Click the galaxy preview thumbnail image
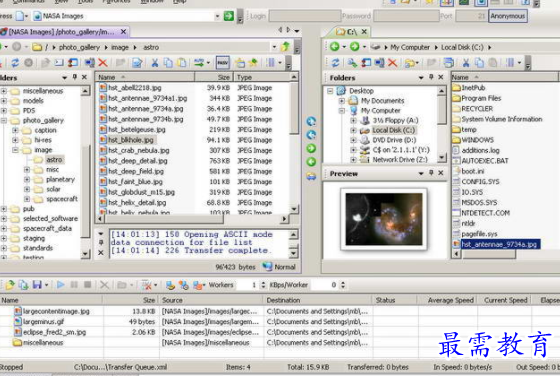This screenshot has height=376, width=560. coord(384,219)
